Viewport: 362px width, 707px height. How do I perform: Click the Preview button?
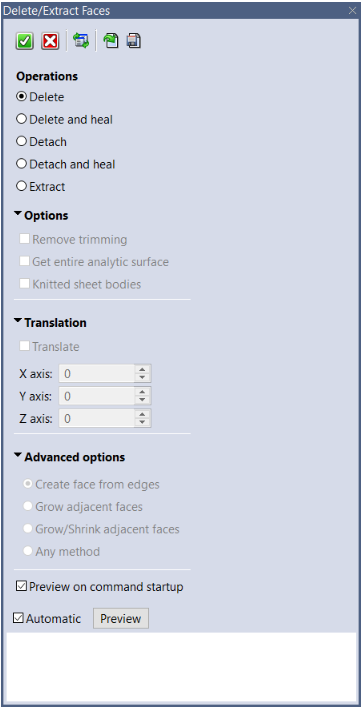[121, 619]
